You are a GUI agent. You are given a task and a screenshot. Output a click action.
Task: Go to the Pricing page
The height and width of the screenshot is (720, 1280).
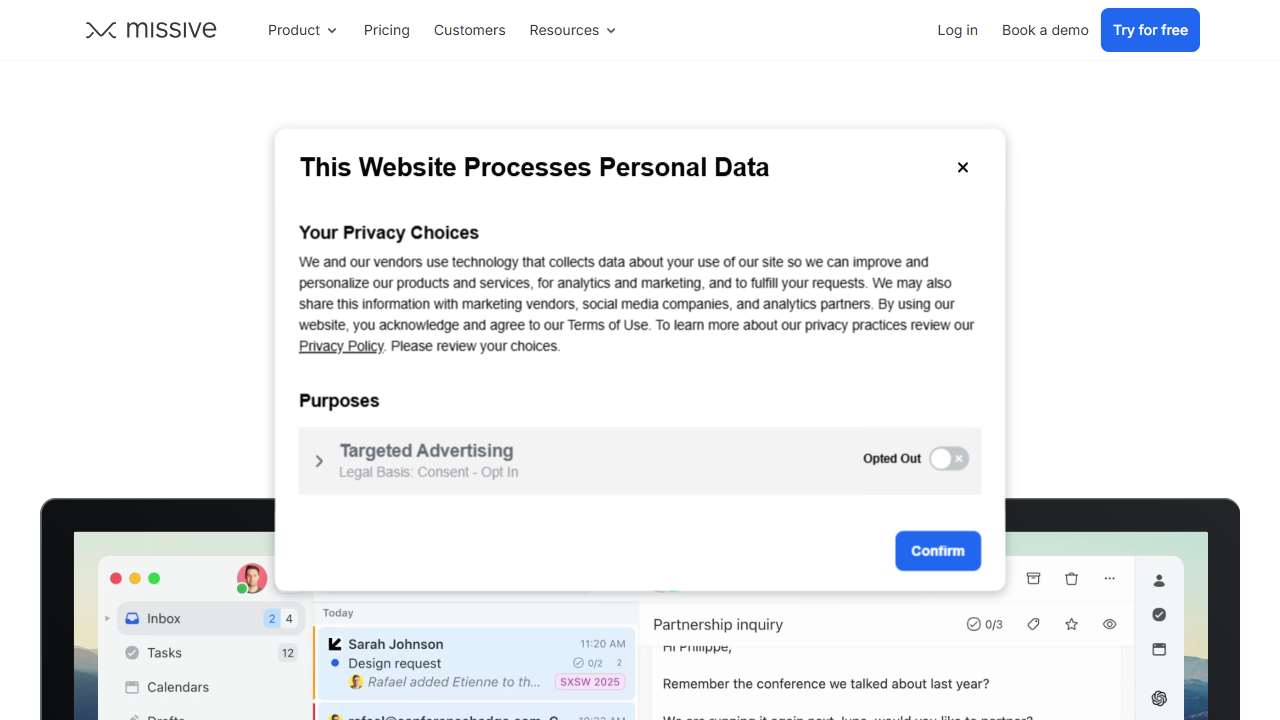point(387,30)
